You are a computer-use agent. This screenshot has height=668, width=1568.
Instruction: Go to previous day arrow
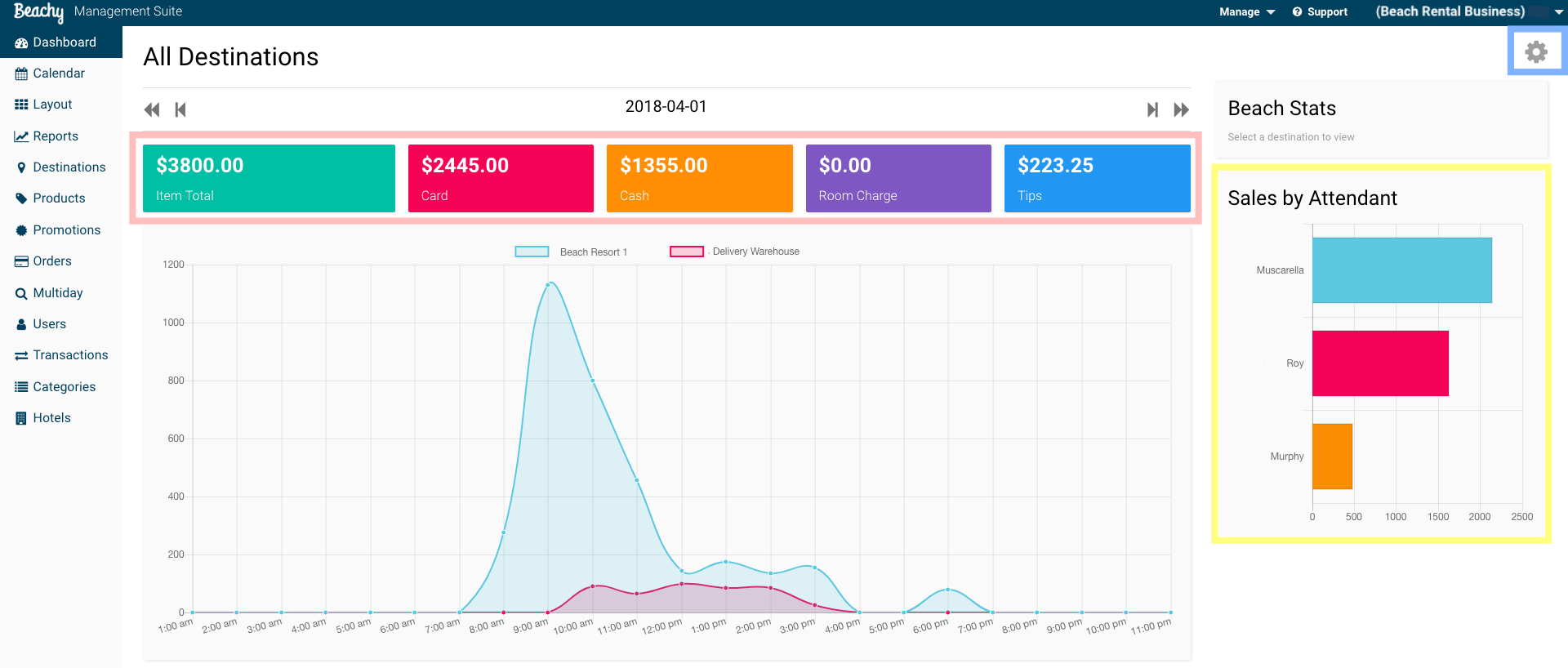[180, 109]
